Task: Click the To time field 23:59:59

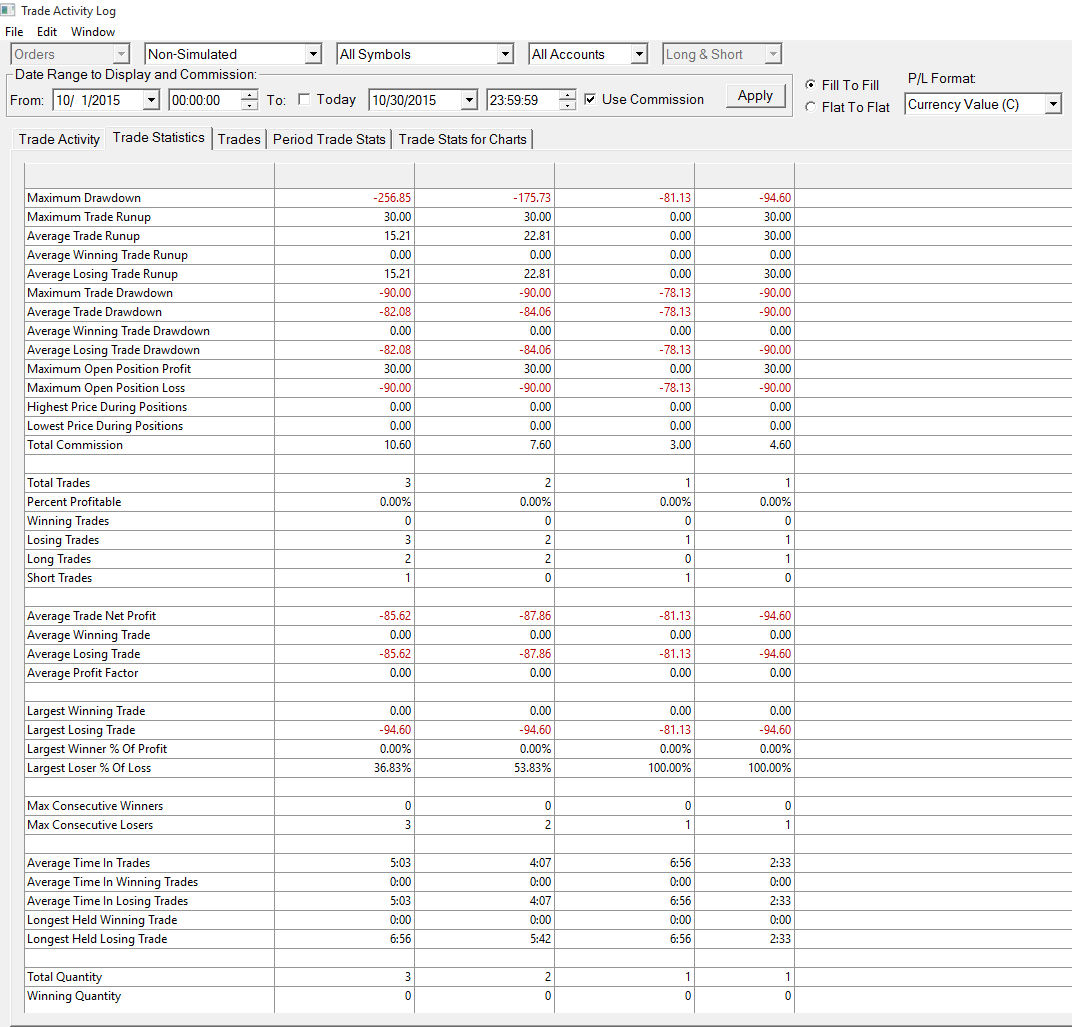Action: coord(522,101)
